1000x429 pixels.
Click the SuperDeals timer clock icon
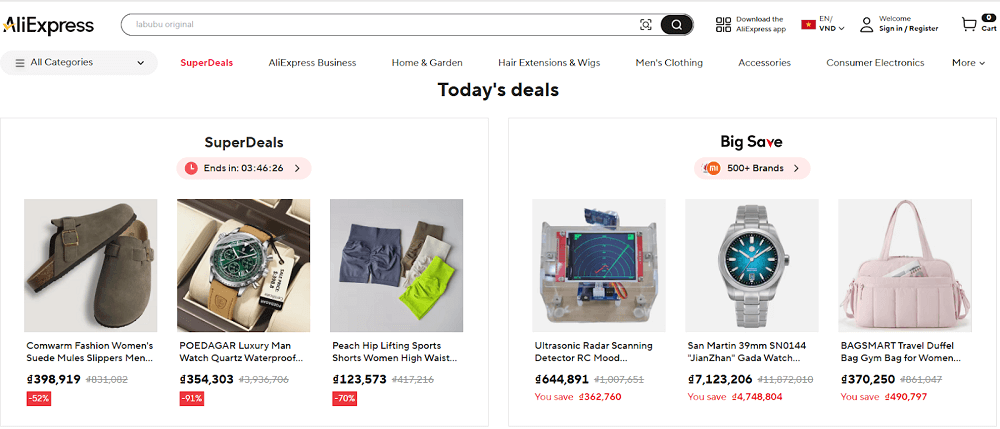(x=190, y=168)
